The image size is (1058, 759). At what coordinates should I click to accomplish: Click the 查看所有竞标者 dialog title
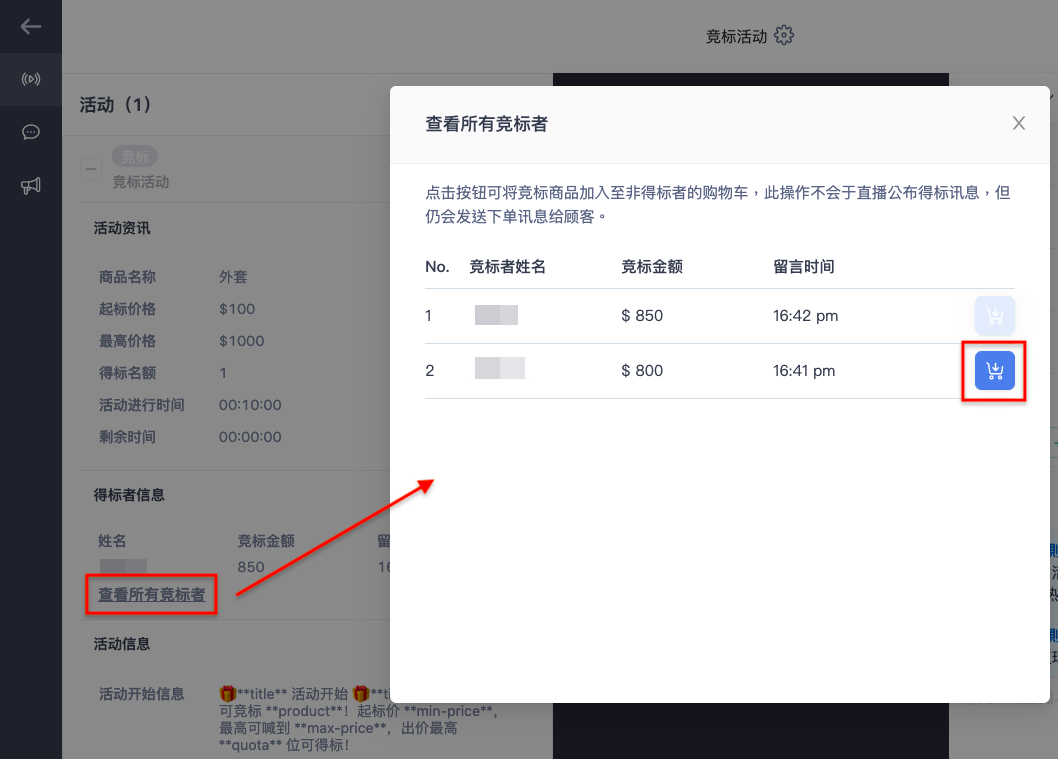click(x=486, y=123)
